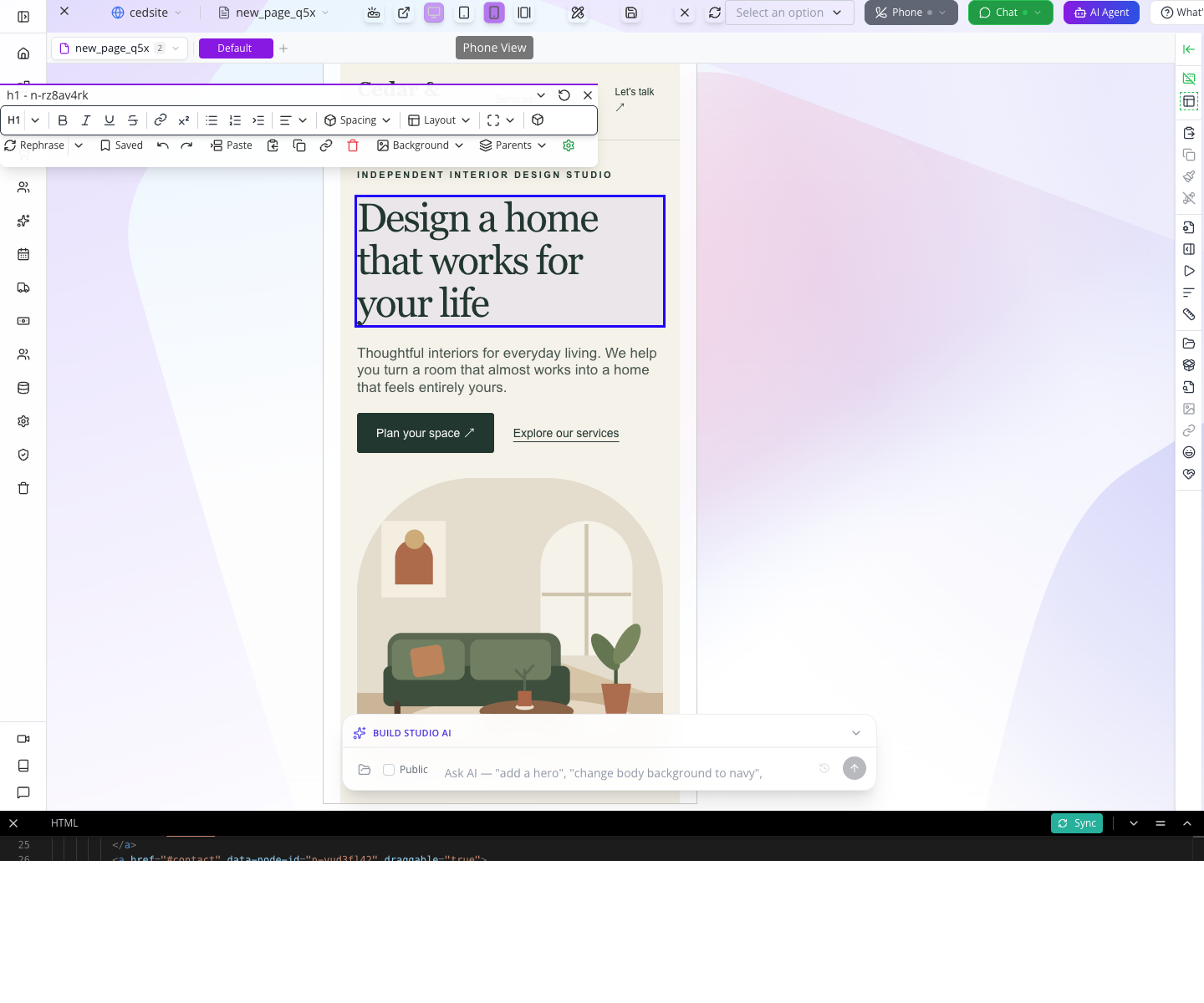Toggle superscript formatting
This screenshot has width=1204, height=1003.
pyautogui.click(x=184, y=120)
